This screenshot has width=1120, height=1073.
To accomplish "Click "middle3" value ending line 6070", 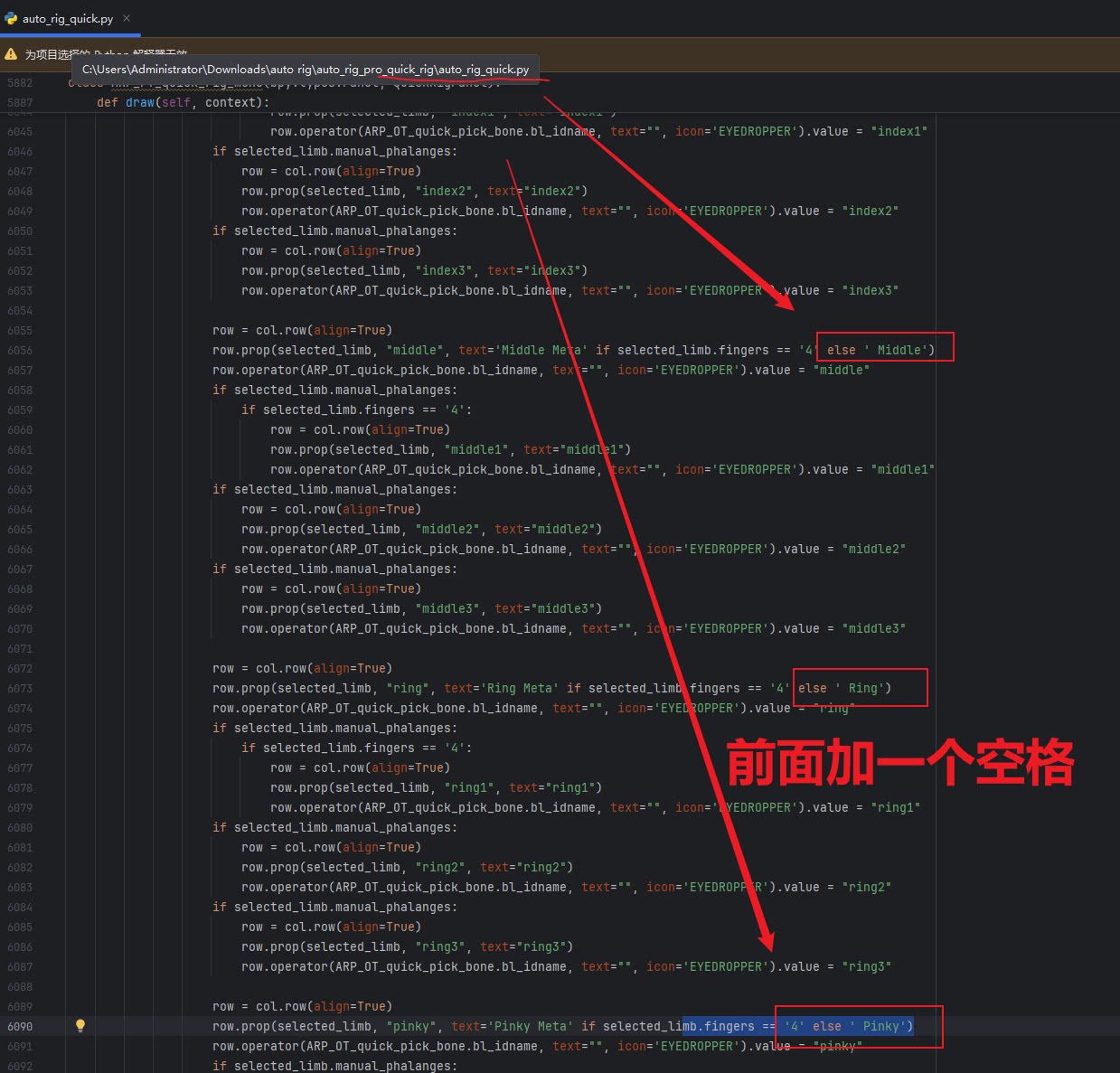I will pos(874,628).
